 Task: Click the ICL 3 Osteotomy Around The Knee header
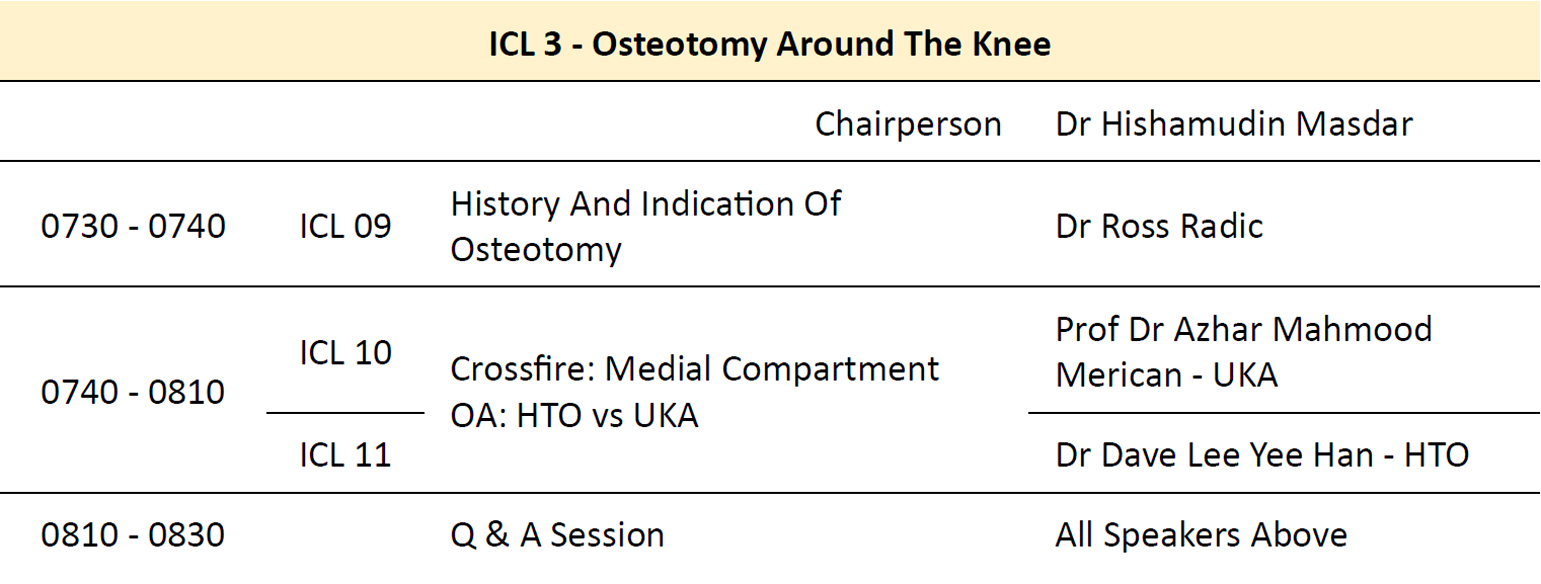click(769, 45)
